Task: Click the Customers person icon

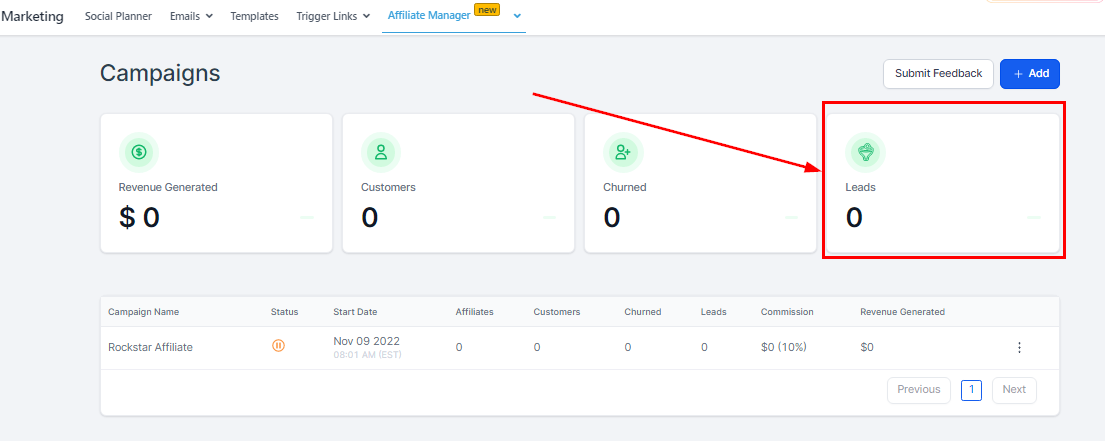Action: tap(381, 152)
